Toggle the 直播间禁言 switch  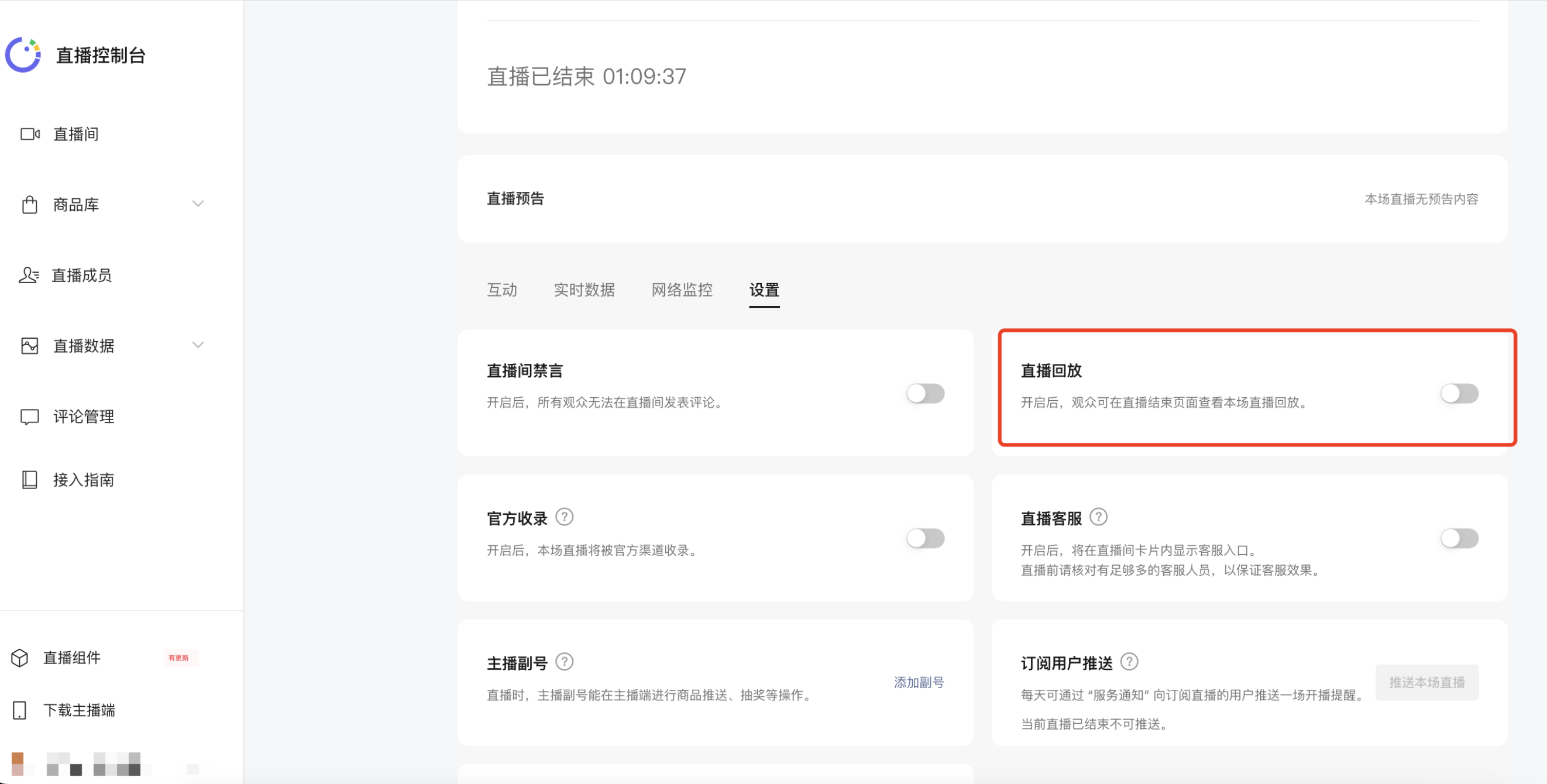(925, 394)
